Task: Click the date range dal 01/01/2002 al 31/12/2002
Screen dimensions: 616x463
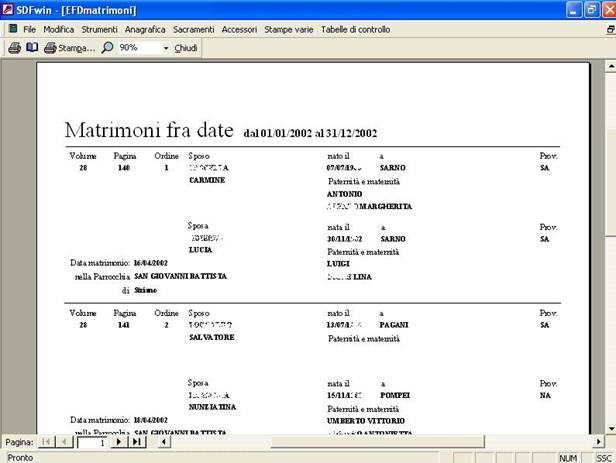Action: coord(310,133)
